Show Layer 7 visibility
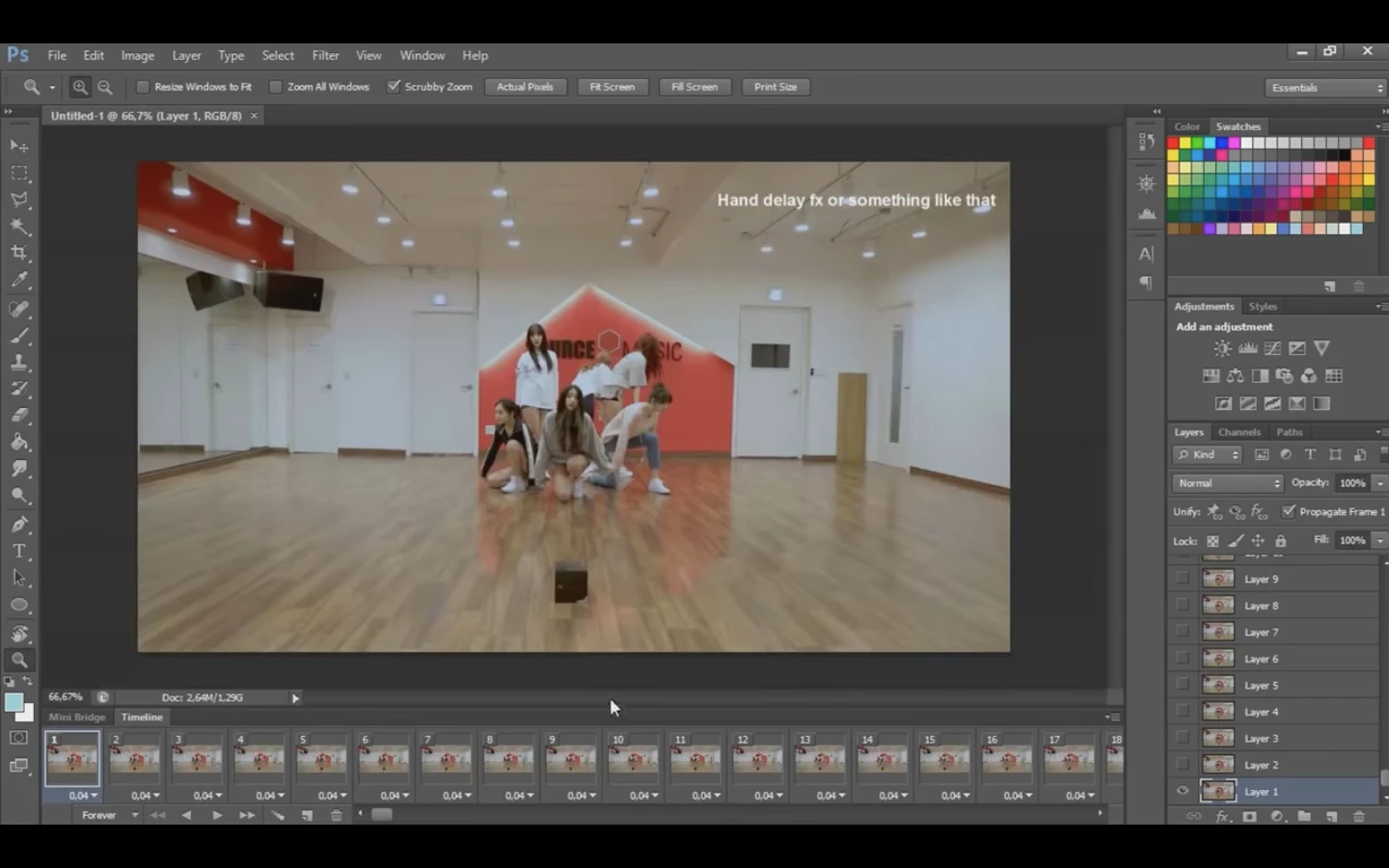 (1183, 632)
